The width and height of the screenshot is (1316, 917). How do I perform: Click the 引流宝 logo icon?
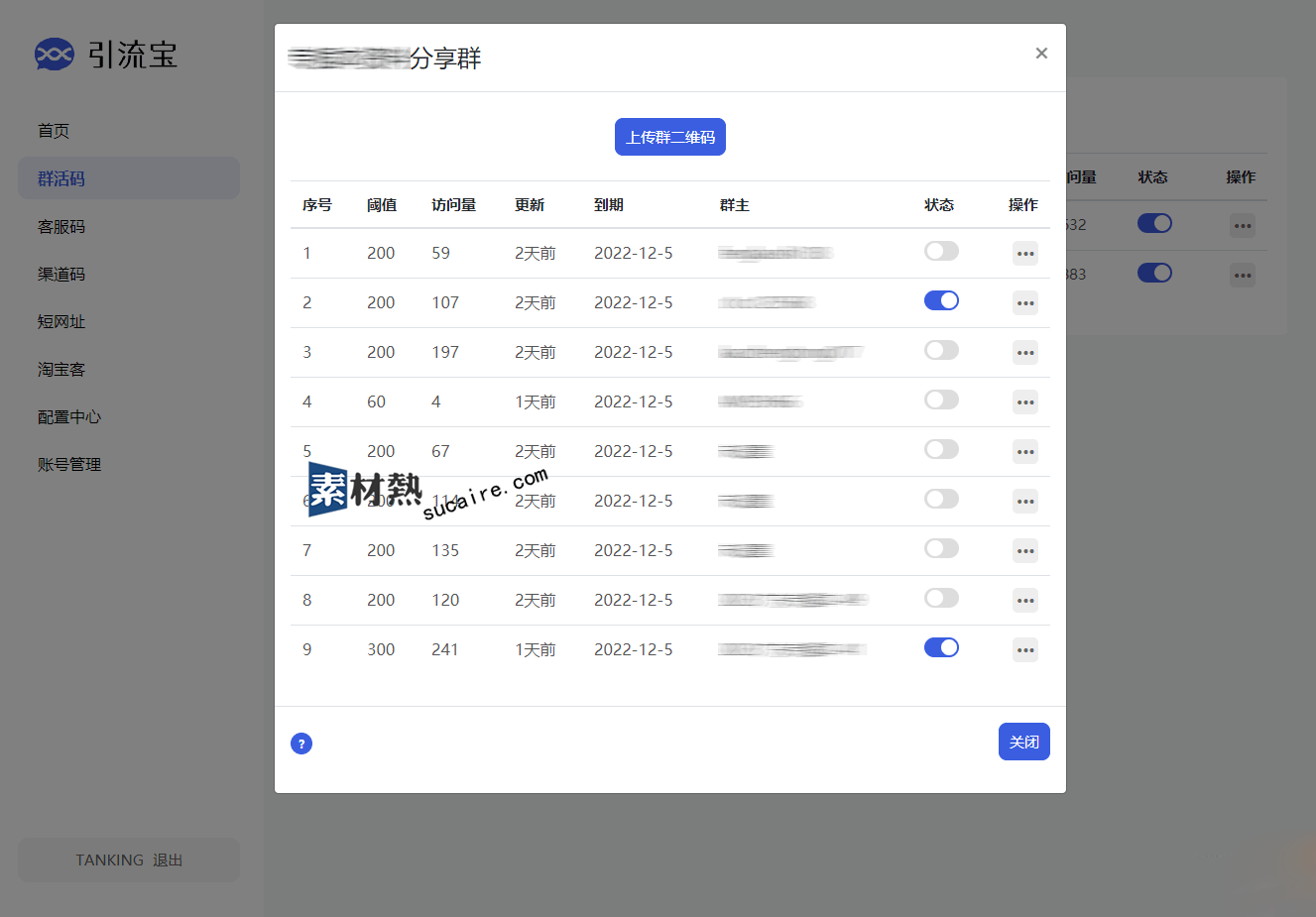(55, 55)
